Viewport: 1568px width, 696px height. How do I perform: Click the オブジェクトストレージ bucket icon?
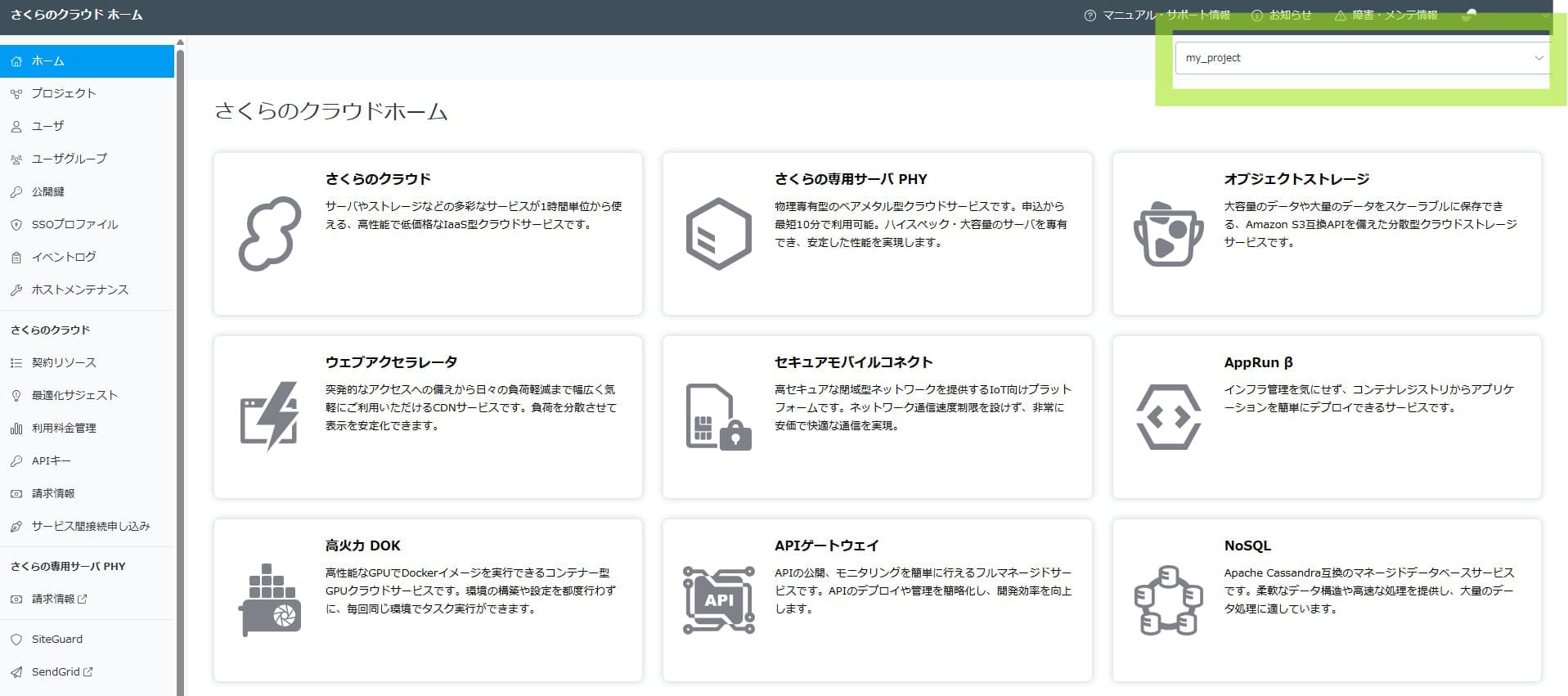[1168, 234]
